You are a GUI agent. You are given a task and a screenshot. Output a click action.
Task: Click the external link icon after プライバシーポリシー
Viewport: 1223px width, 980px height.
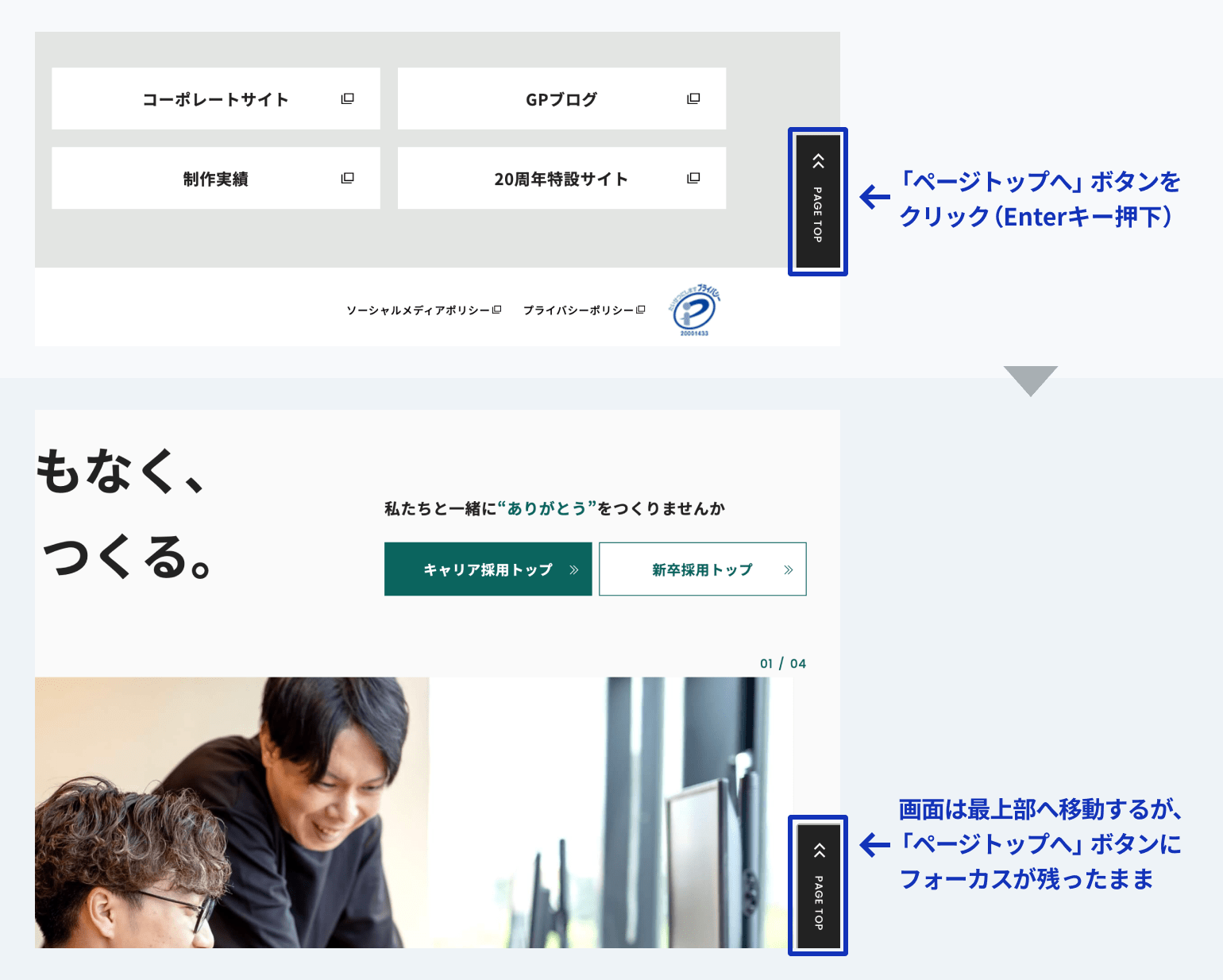641,309
